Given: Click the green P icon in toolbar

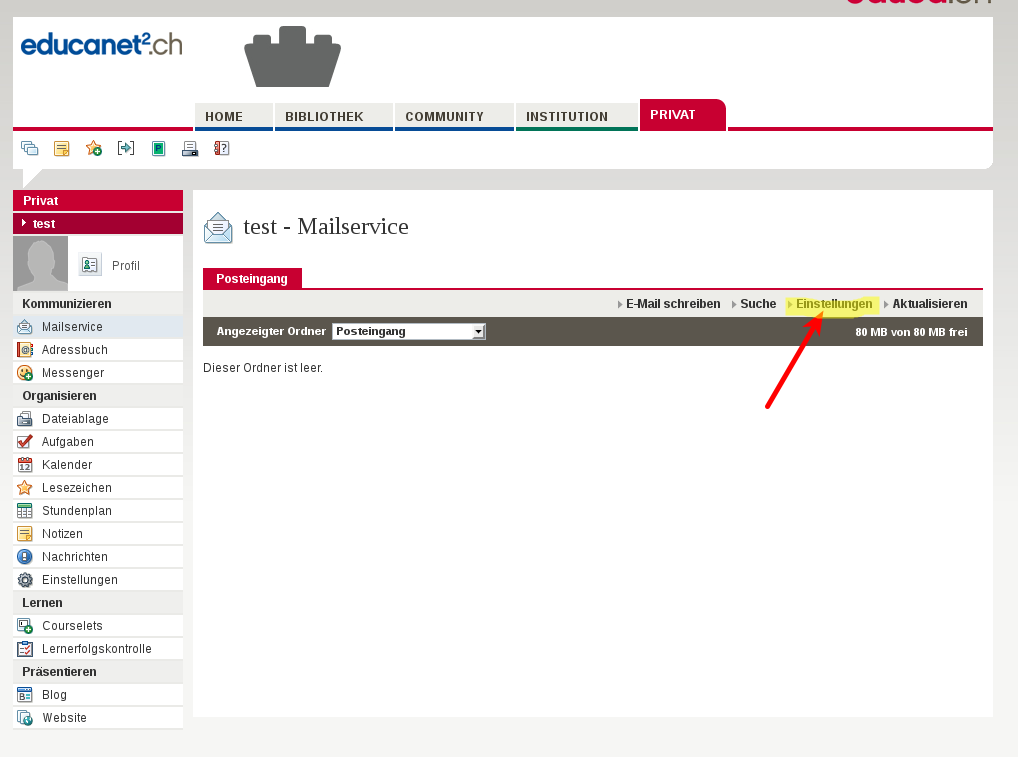Looking at the screenshot, I should click(x=158, y=149).
